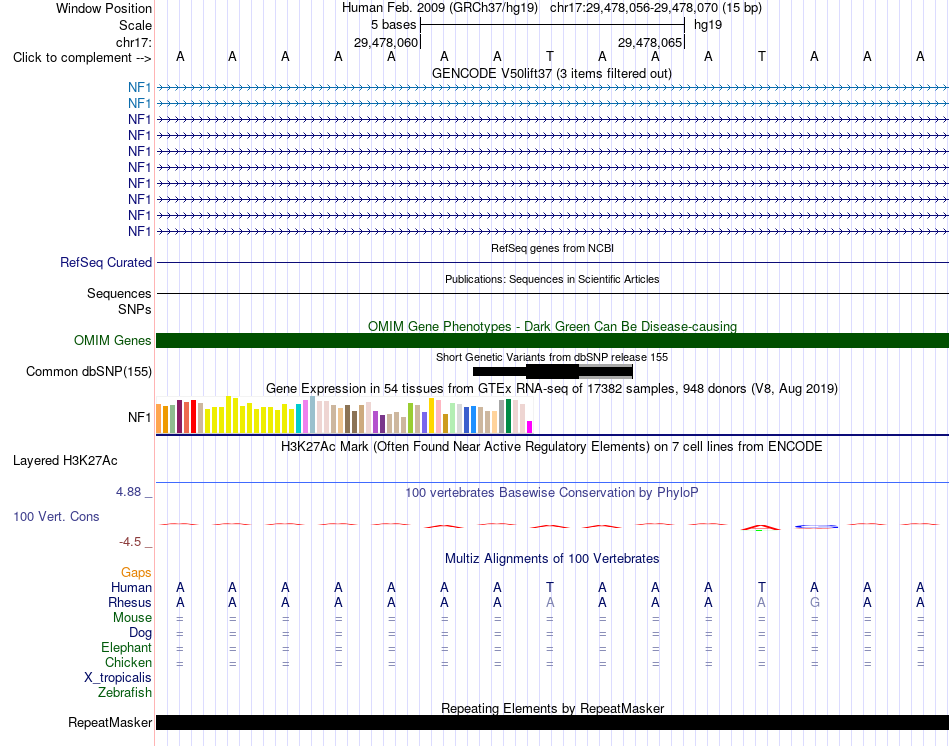Click the magenta bar in GTEx chart
This screenshot has width=950, height=746.
530,427
